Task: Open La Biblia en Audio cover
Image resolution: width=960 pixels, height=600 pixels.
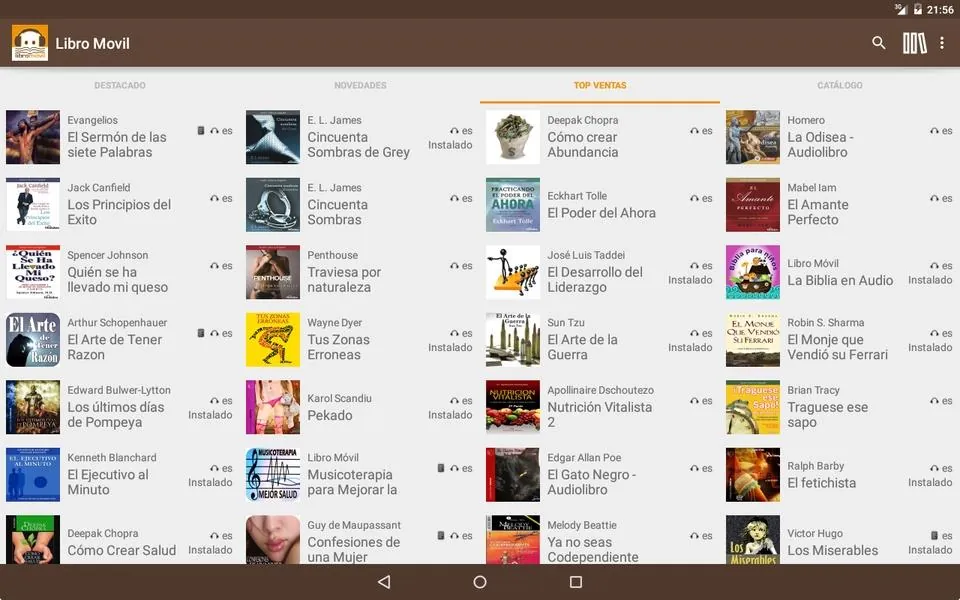Action: click(x=753, y=272)
